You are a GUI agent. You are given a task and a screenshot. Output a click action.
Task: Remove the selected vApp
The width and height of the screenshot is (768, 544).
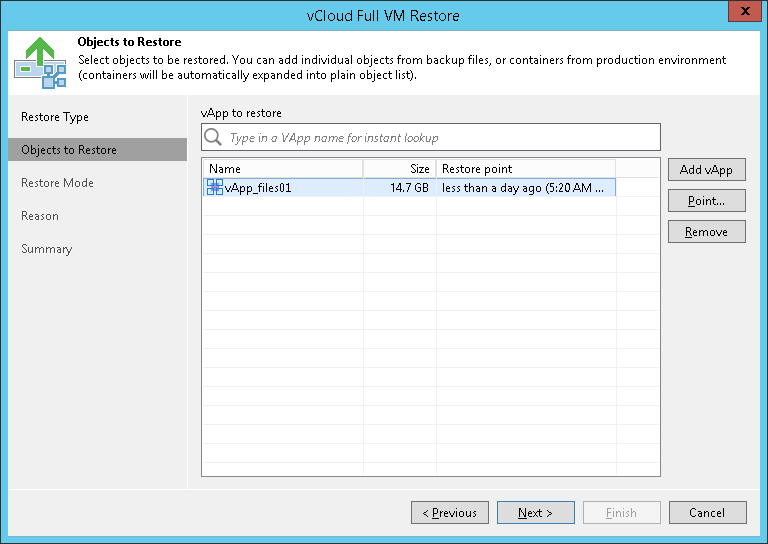click(x=706, y=232)
